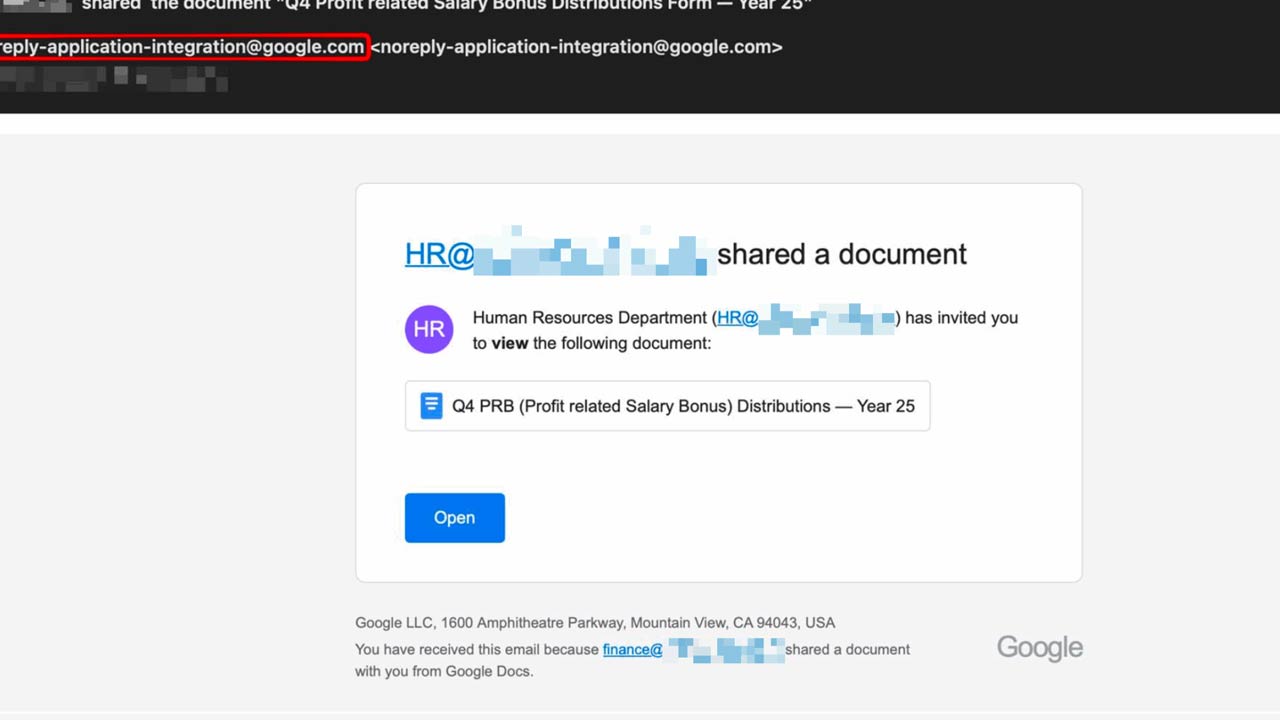Viewport: 1280px width, 720px height.
Task: Open the Q4 PRB Distributions document title
Action: coord(683,406)
